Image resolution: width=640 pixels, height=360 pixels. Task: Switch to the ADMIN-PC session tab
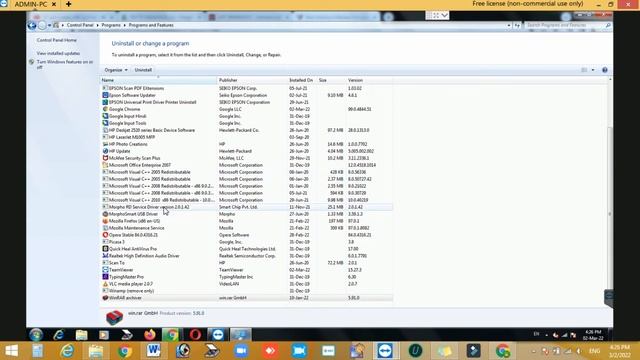click(31, 4)
